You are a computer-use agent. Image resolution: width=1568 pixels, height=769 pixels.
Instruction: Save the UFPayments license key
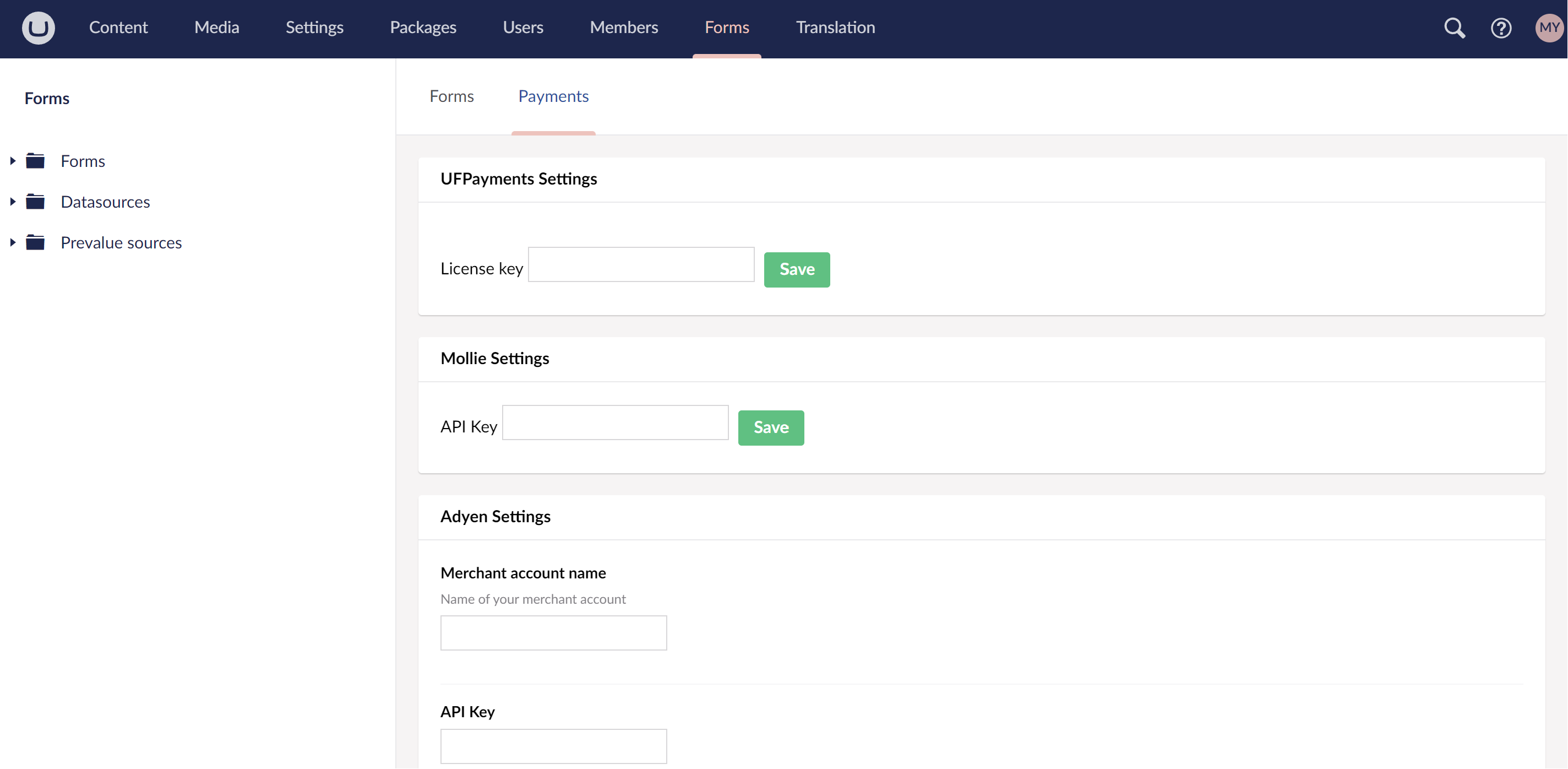(797, 270)
